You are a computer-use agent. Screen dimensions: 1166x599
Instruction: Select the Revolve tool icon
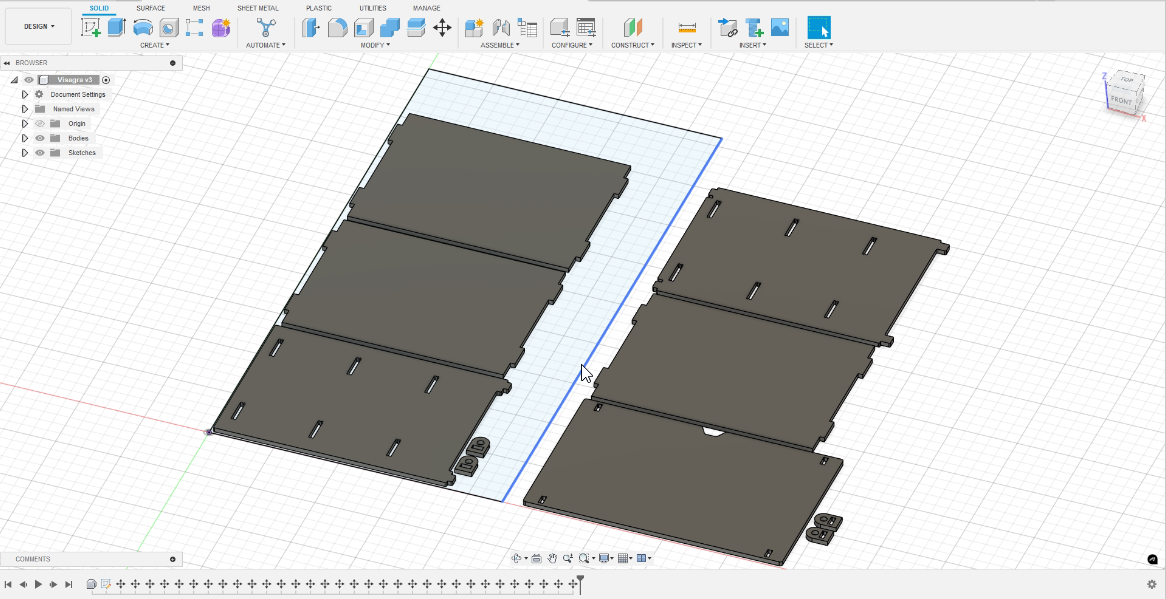click(x=143, y=28)
